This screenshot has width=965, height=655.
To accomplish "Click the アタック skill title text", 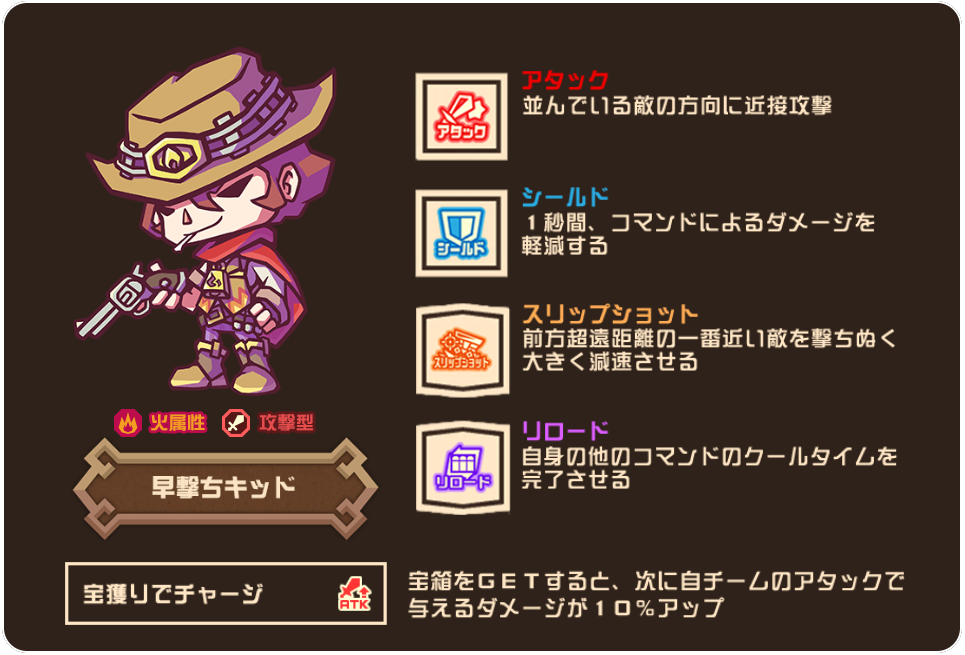I will tap(565, 80).
